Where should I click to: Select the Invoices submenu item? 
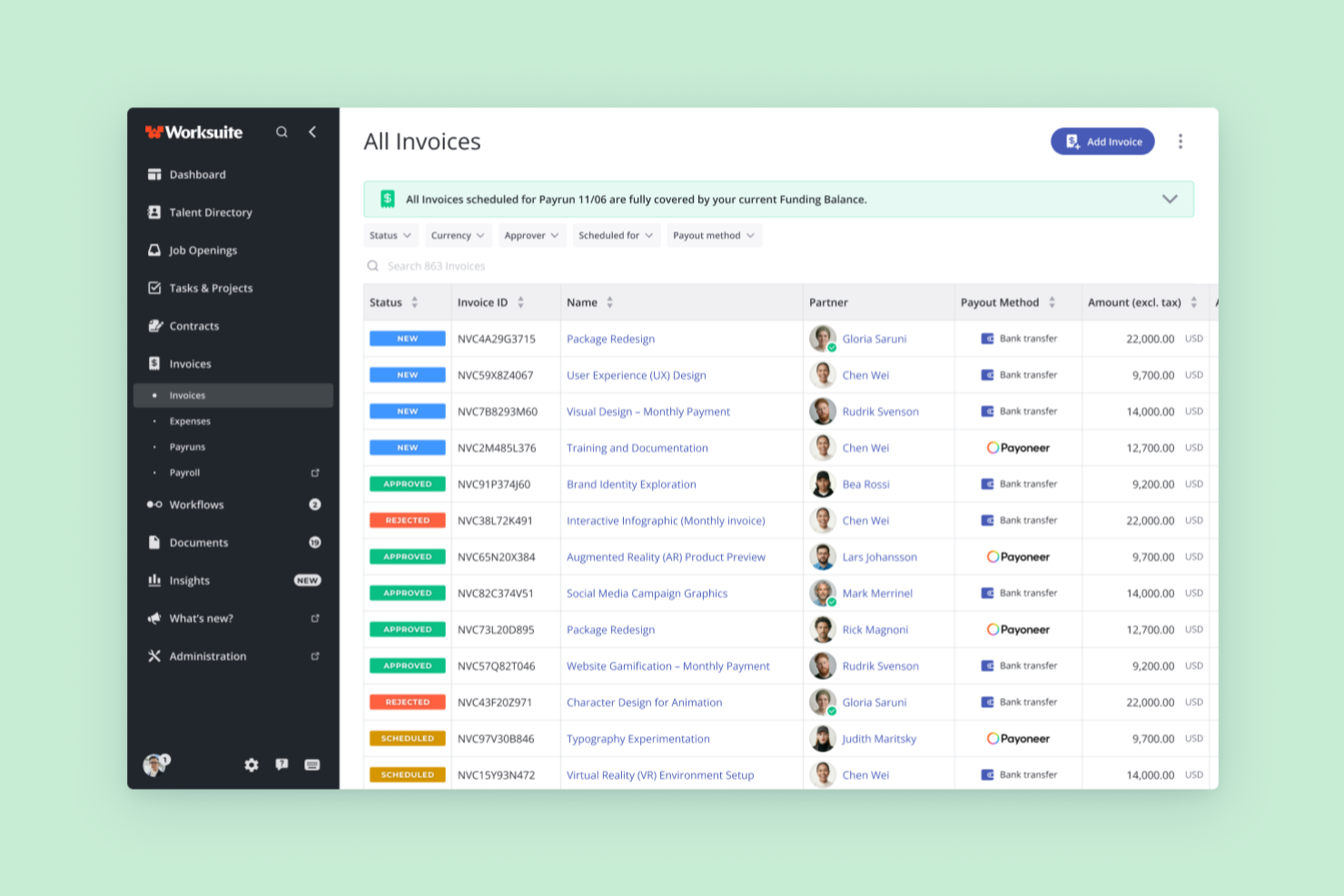pos(233,395)
